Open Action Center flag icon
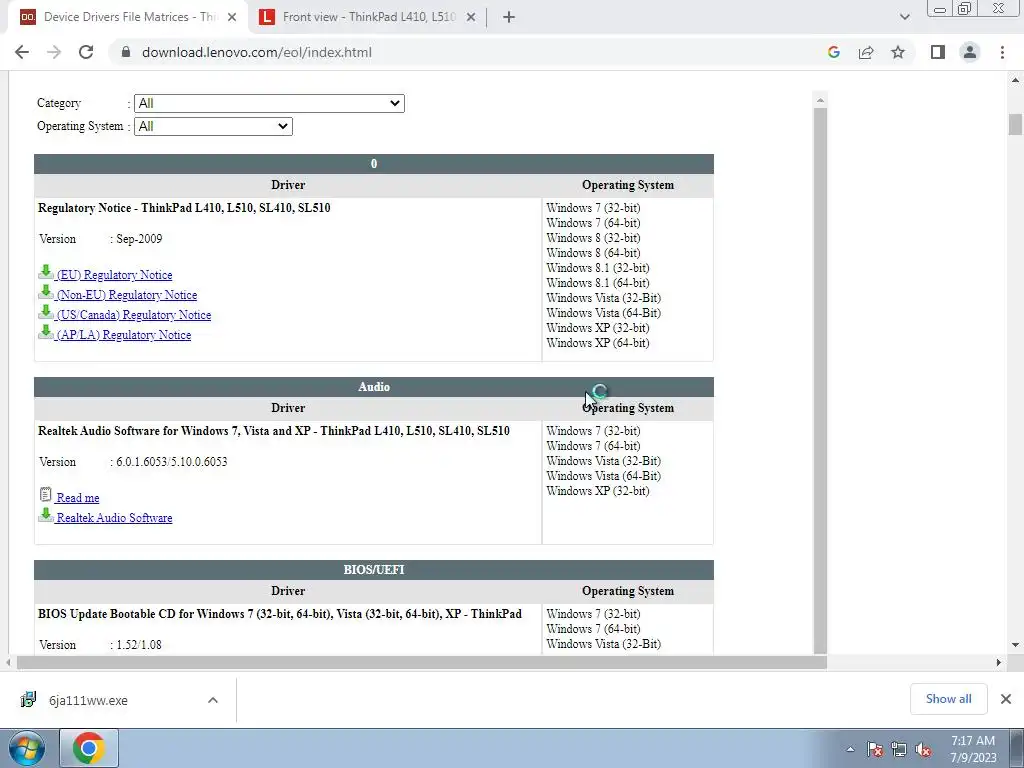Image resolution: width=1024 pixels, height=768 pixels. 875,750
